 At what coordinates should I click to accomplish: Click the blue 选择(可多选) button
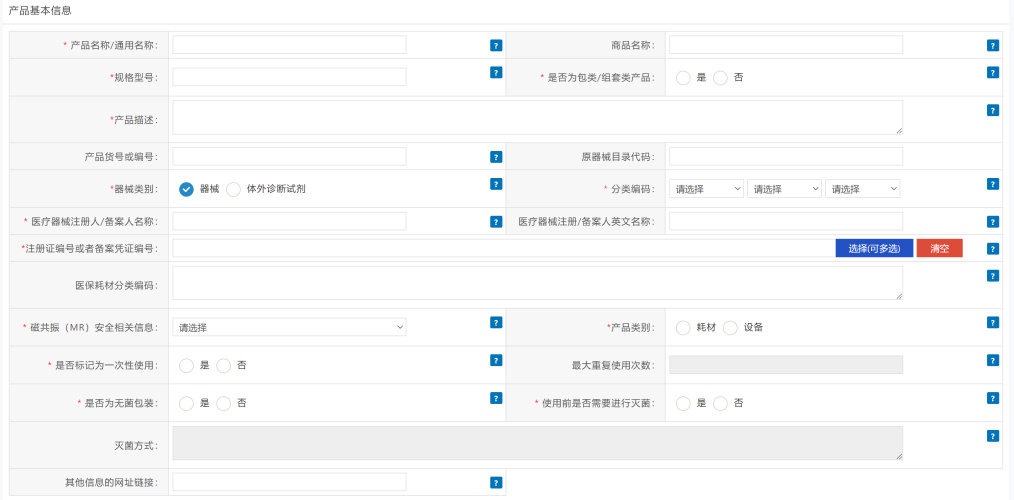874,248
